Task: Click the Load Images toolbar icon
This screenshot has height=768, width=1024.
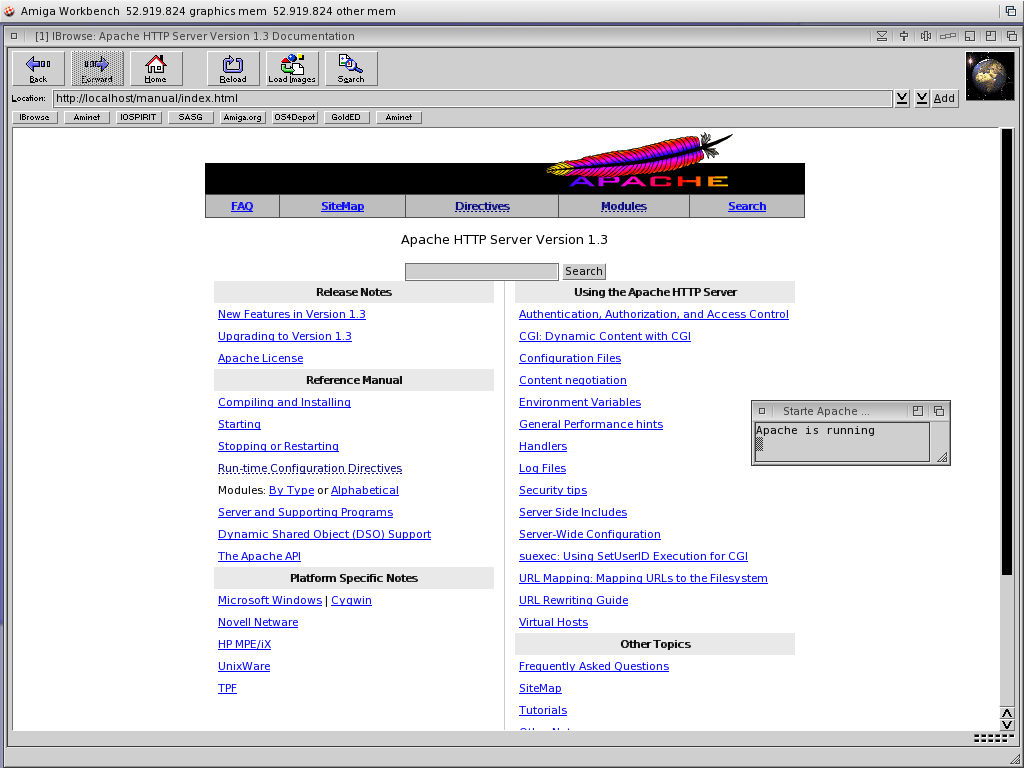Action: [292, 68]
